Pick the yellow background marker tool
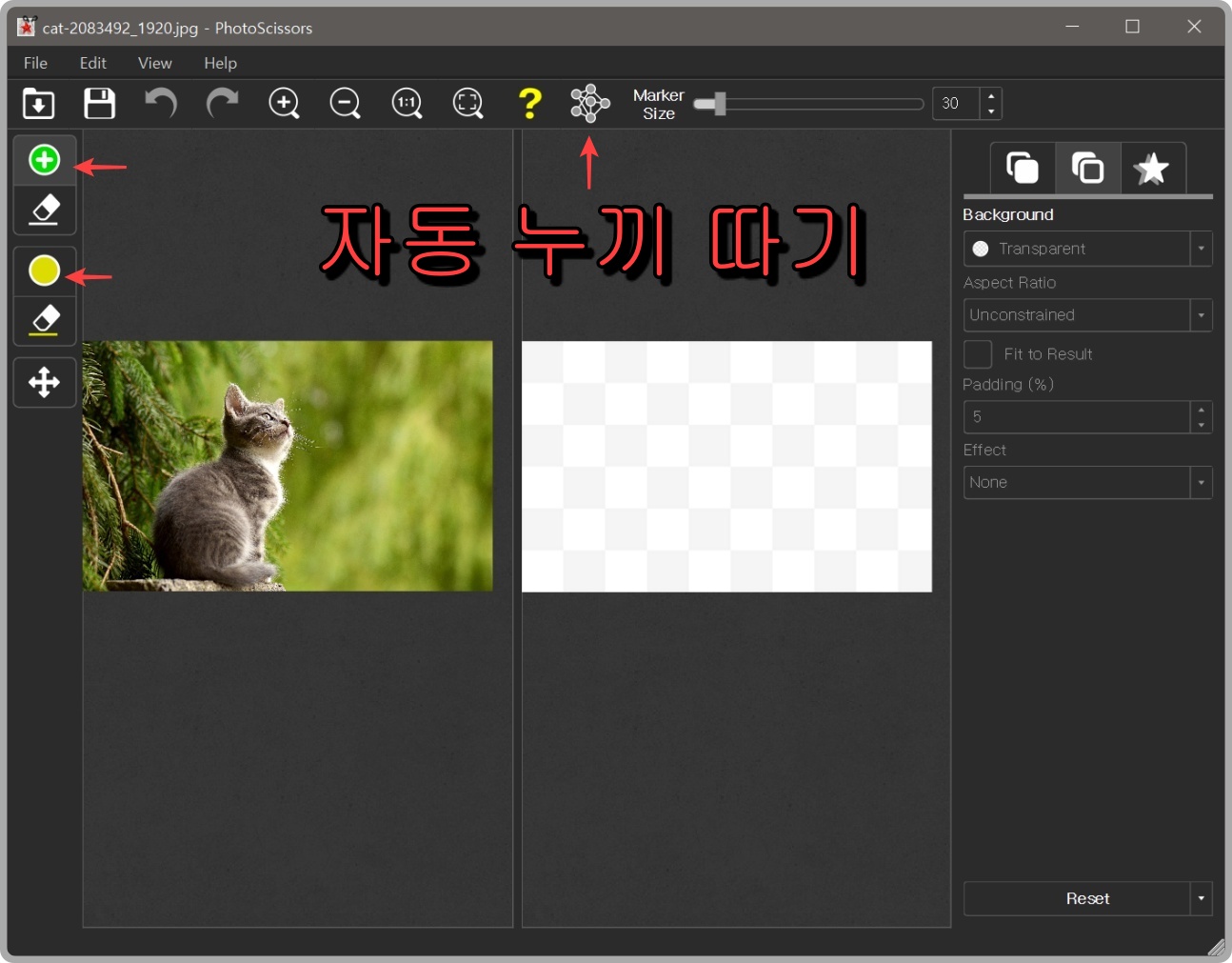This screenshot has width=1232, height=963. 44,271
